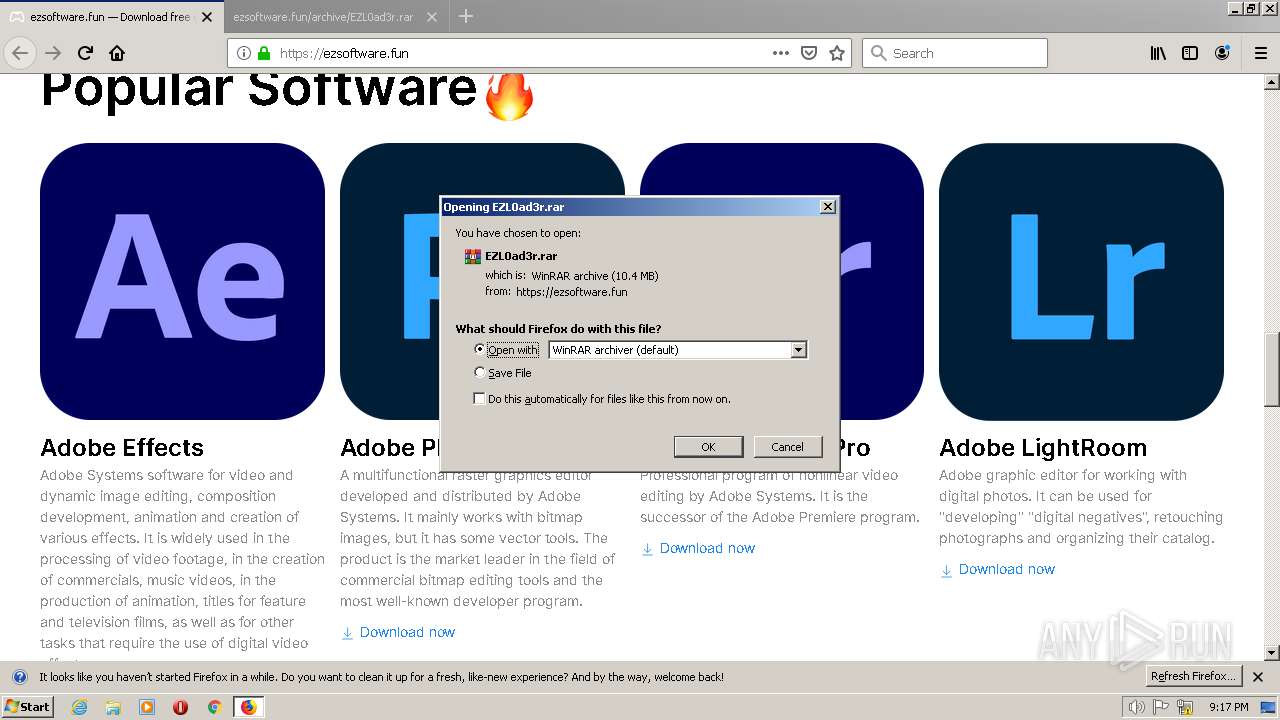Click the taskbar clock showing 9:17 PM
Image resolution: width=1280 pixels, height=720 pixels.
(x=1228, y=707)
